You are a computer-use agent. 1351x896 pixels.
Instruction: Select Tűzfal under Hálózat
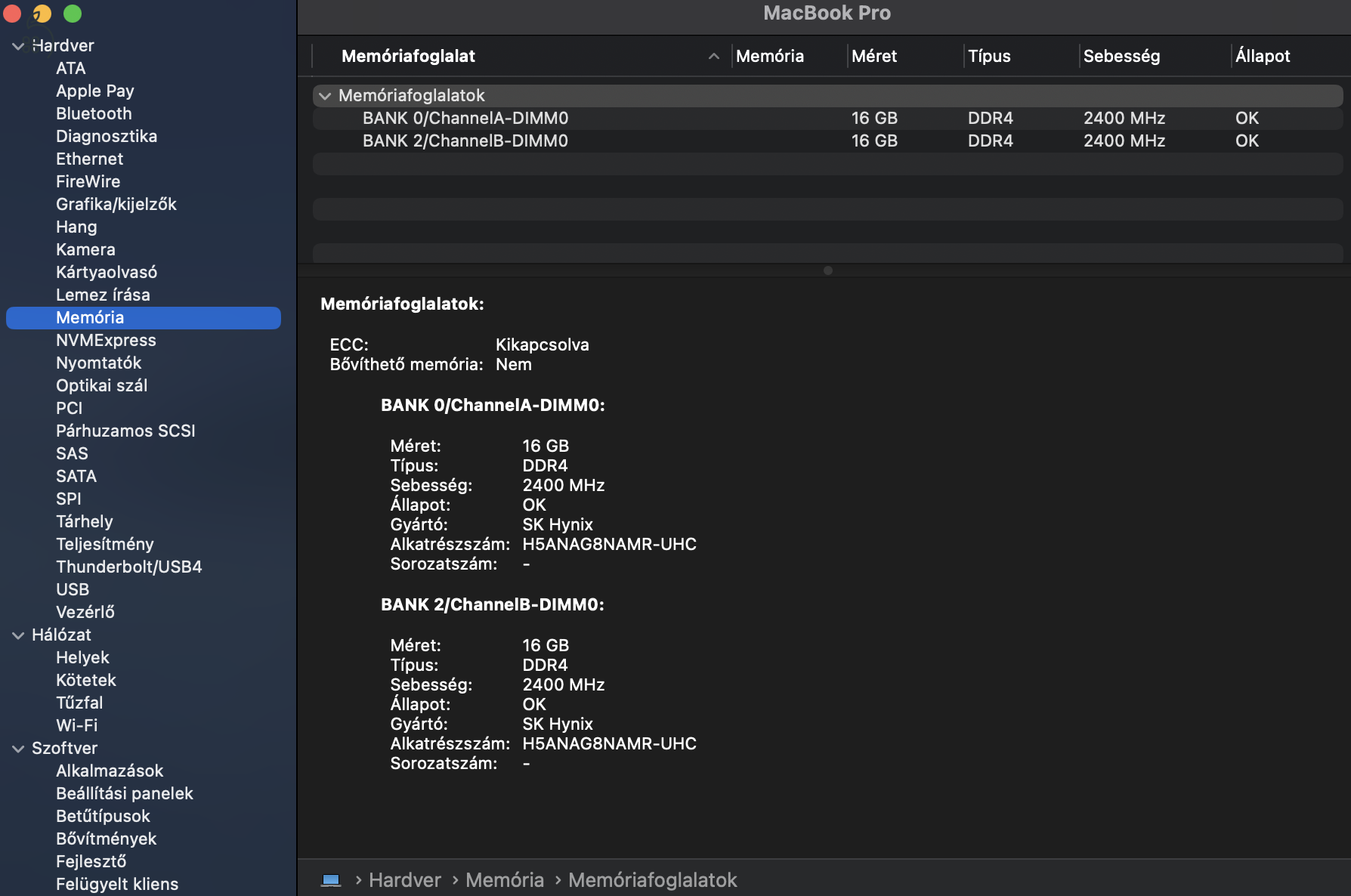(79, 703)
